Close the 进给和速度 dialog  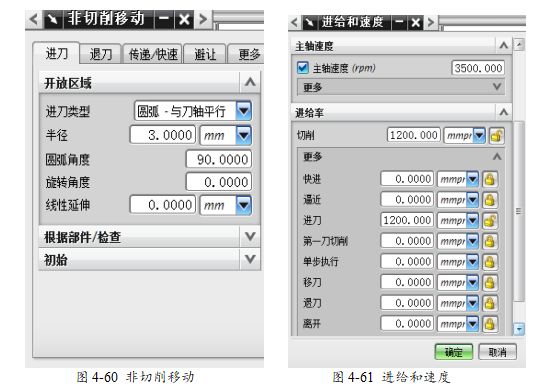click(x=415, y=23)
